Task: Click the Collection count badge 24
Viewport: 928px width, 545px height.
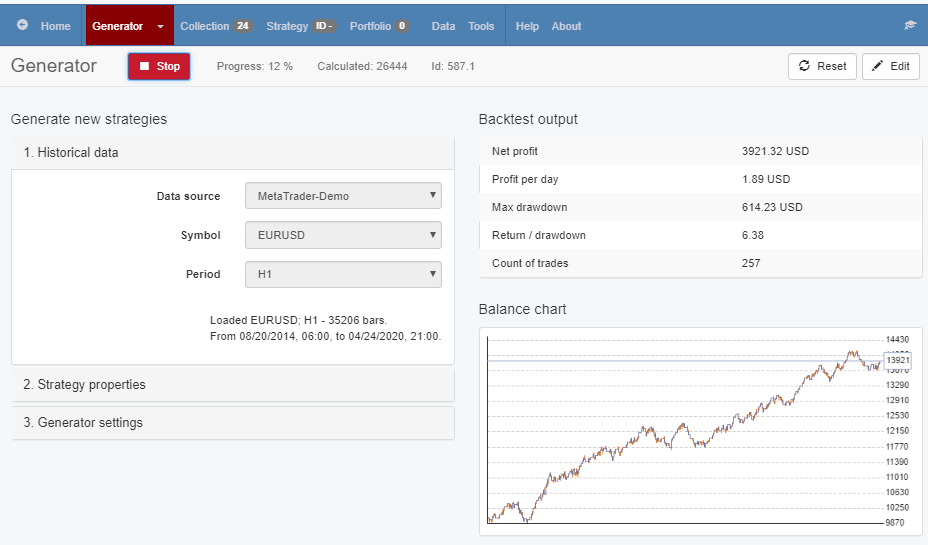Action: tap(243, 26)
